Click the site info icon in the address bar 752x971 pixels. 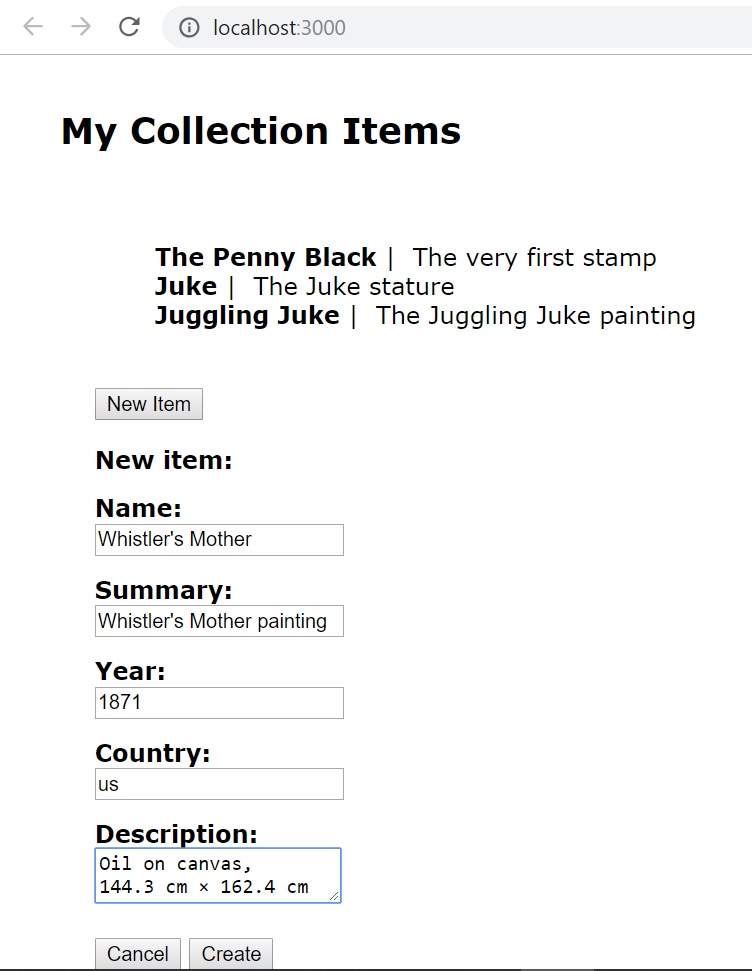pyautogui.click(x=189, y=28)
